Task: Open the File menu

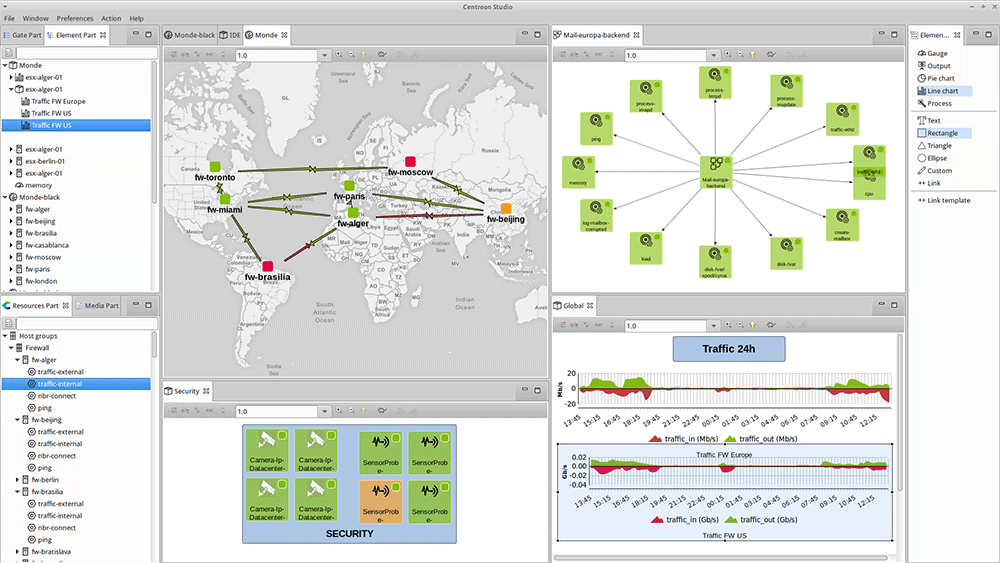Action: click(x=10, y=18)
